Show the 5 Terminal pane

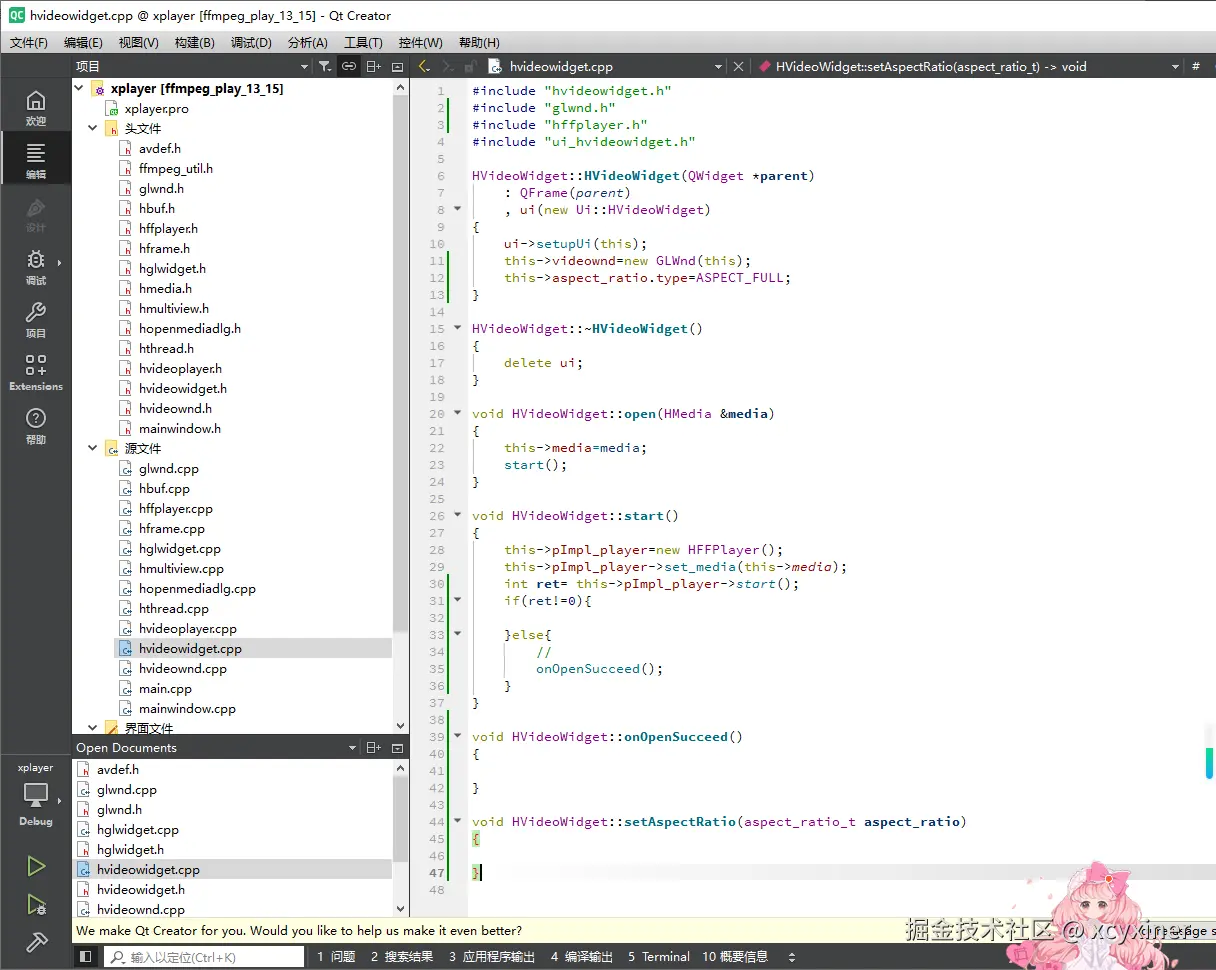(x=659, y=957)
